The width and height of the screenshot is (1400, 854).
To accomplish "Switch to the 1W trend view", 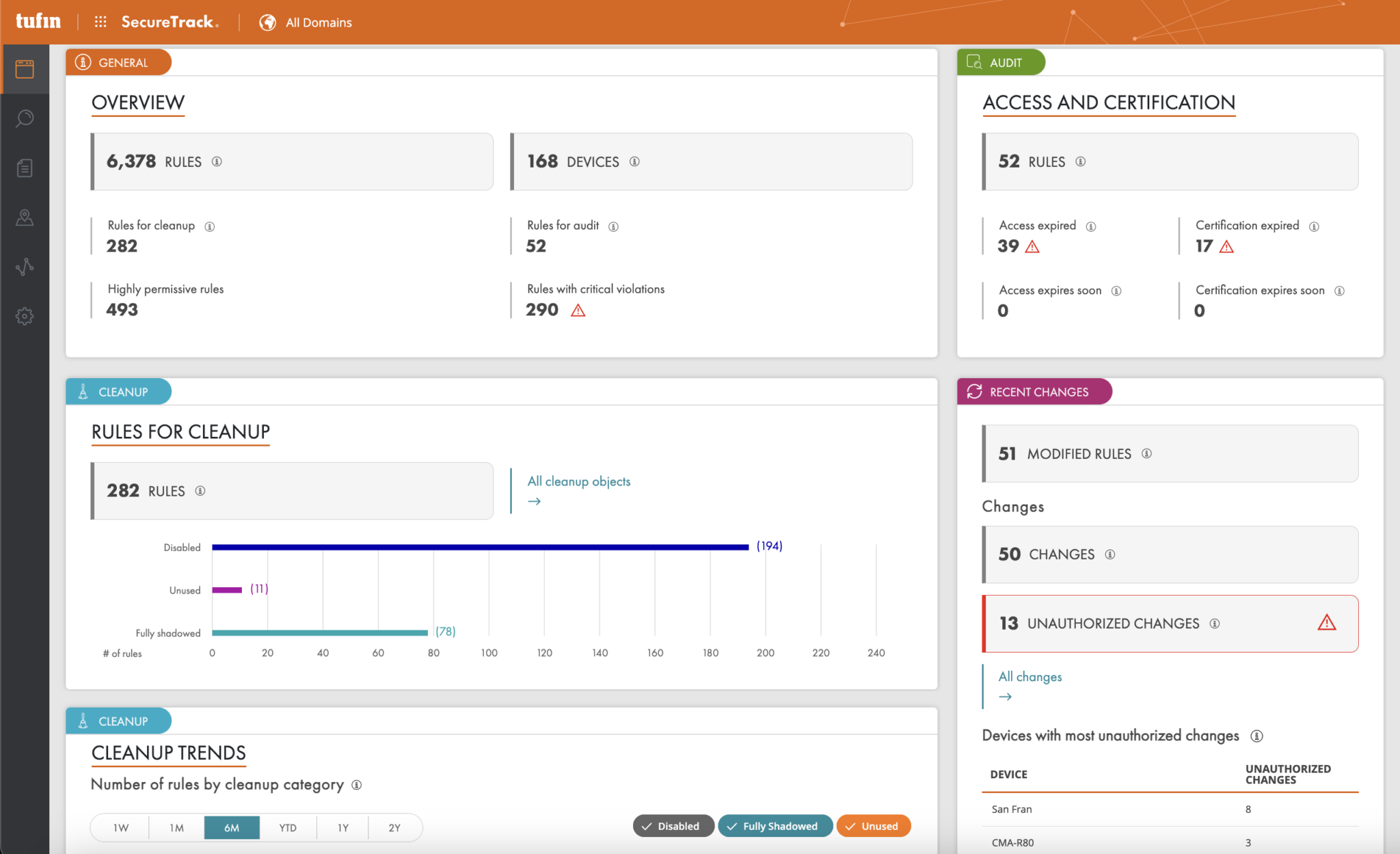I will [120, 827].
